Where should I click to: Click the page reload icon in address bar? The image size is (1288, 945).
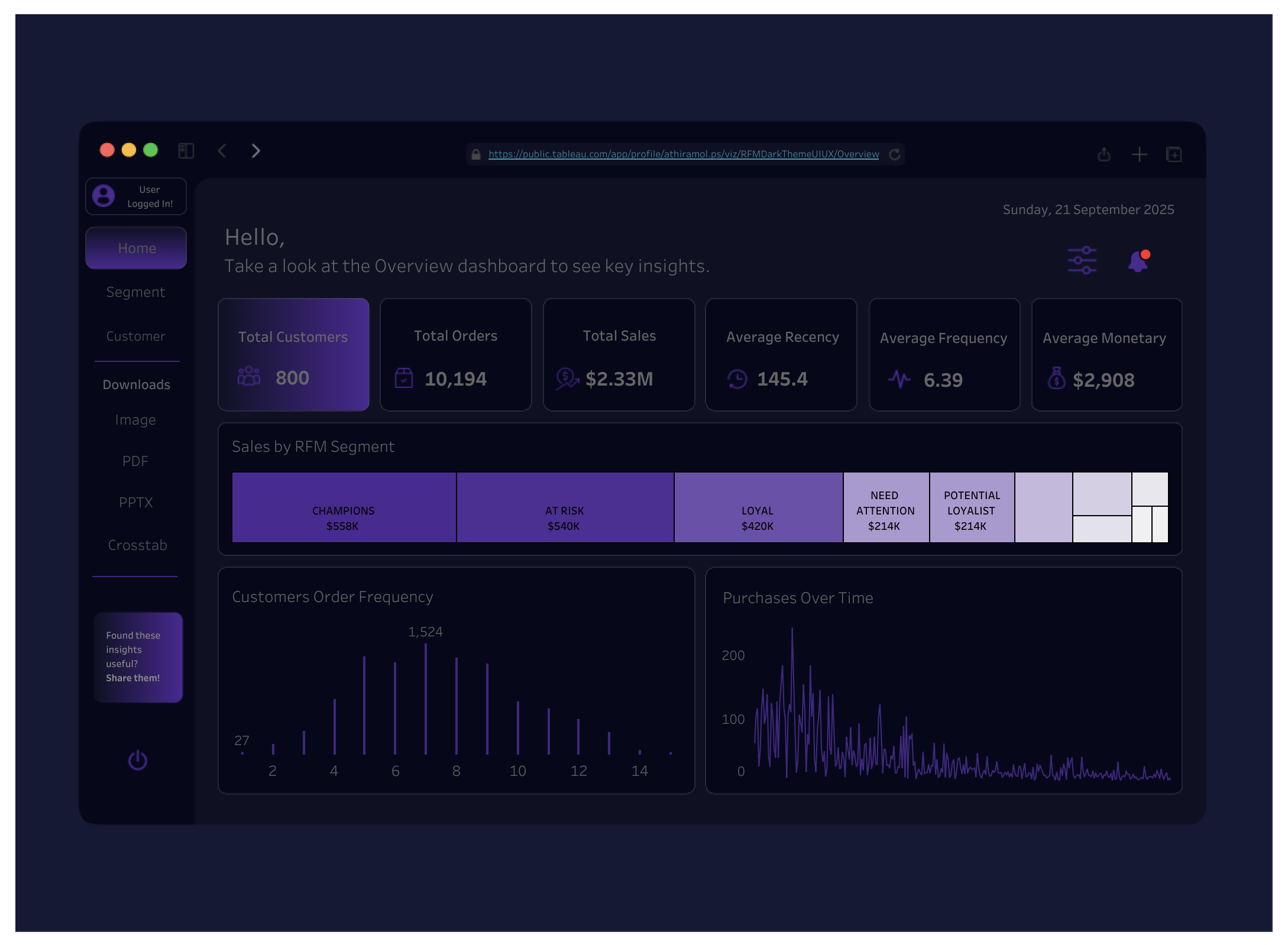point(895,154)
